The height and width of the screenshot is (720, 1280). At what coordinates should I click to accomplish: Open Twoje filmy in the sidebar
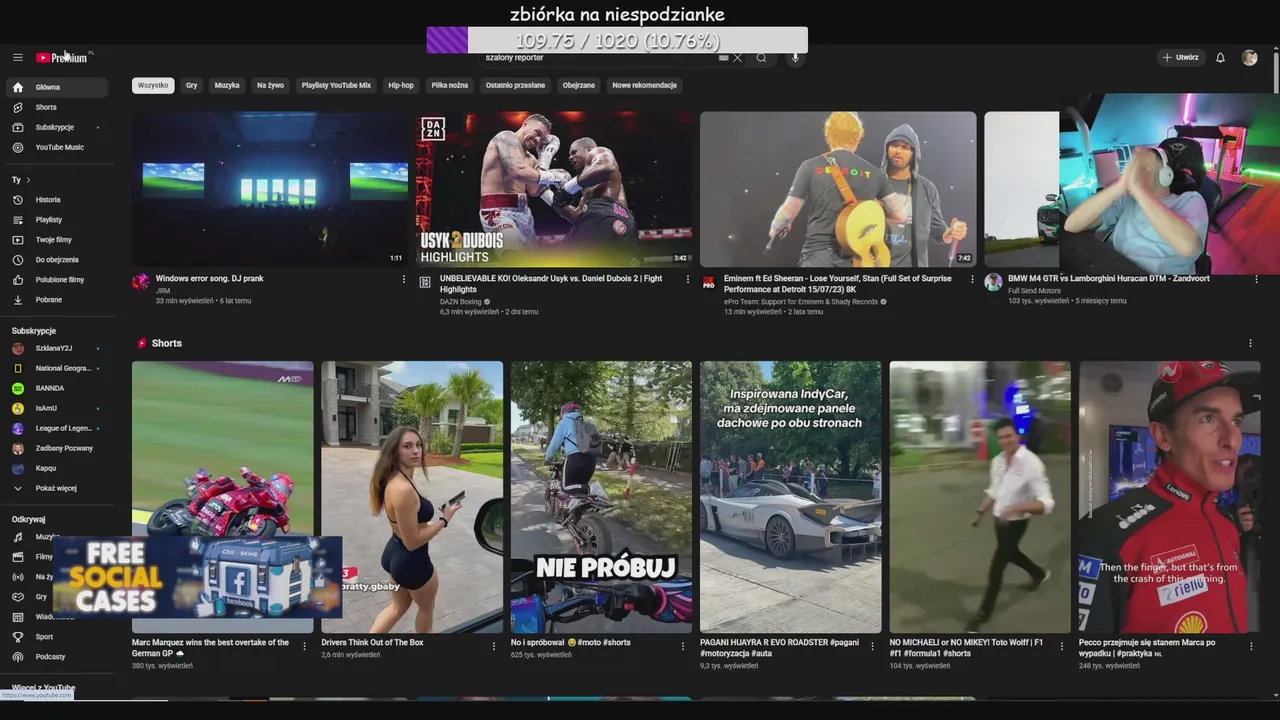click(57, 240)
